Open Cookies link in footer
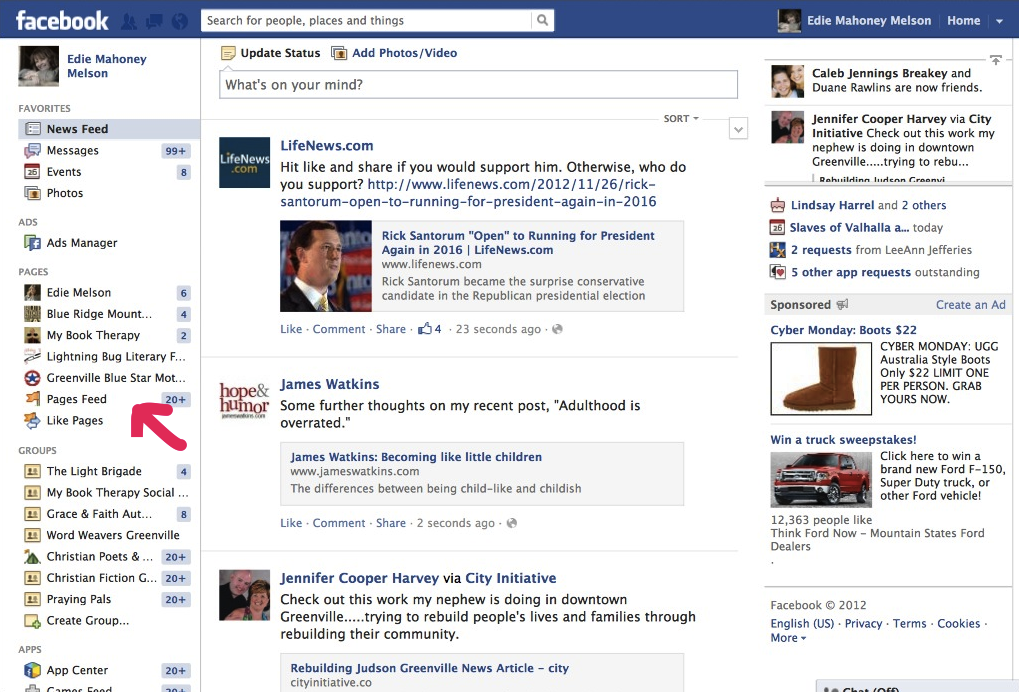Screen dimensions: 1019x692 coord(958,624)
